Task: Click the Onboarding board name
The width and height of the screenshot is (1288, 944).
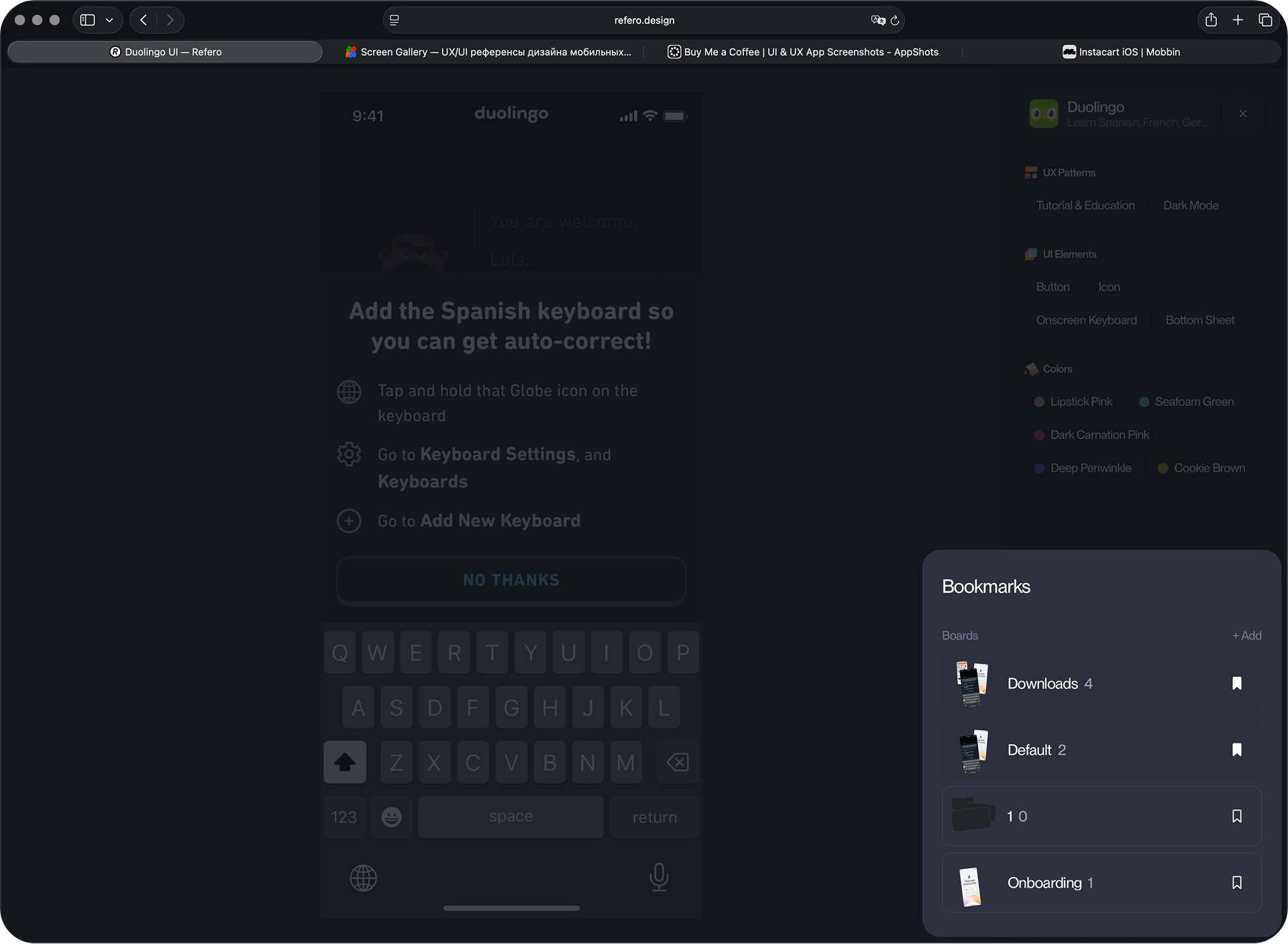Action: pos(1044,882)
